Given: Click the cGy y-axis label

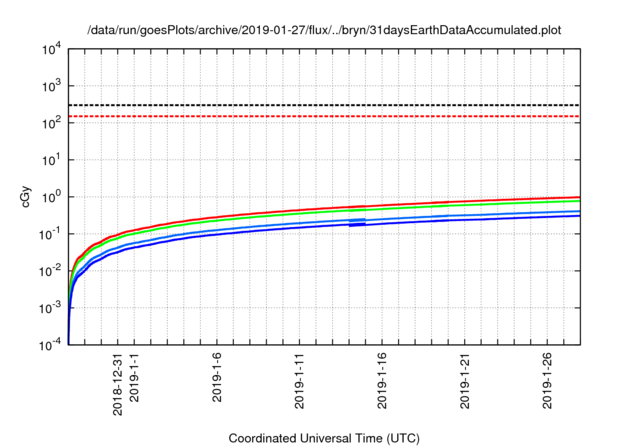Looking at the screenshot, I should click(27, 196).
